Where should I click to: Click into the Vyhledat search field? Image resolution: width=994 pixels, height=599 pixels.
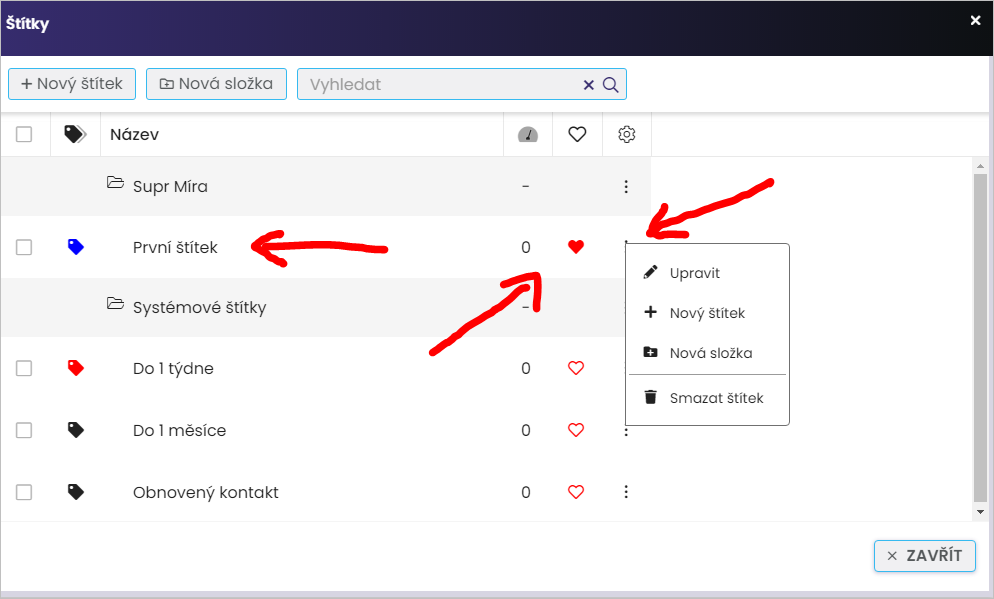440,85
